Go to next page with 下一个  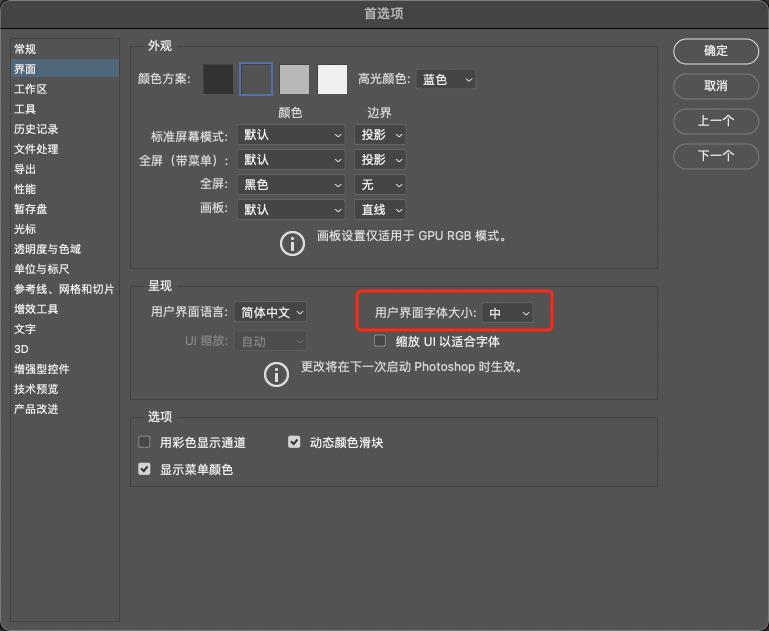(716, 156)
